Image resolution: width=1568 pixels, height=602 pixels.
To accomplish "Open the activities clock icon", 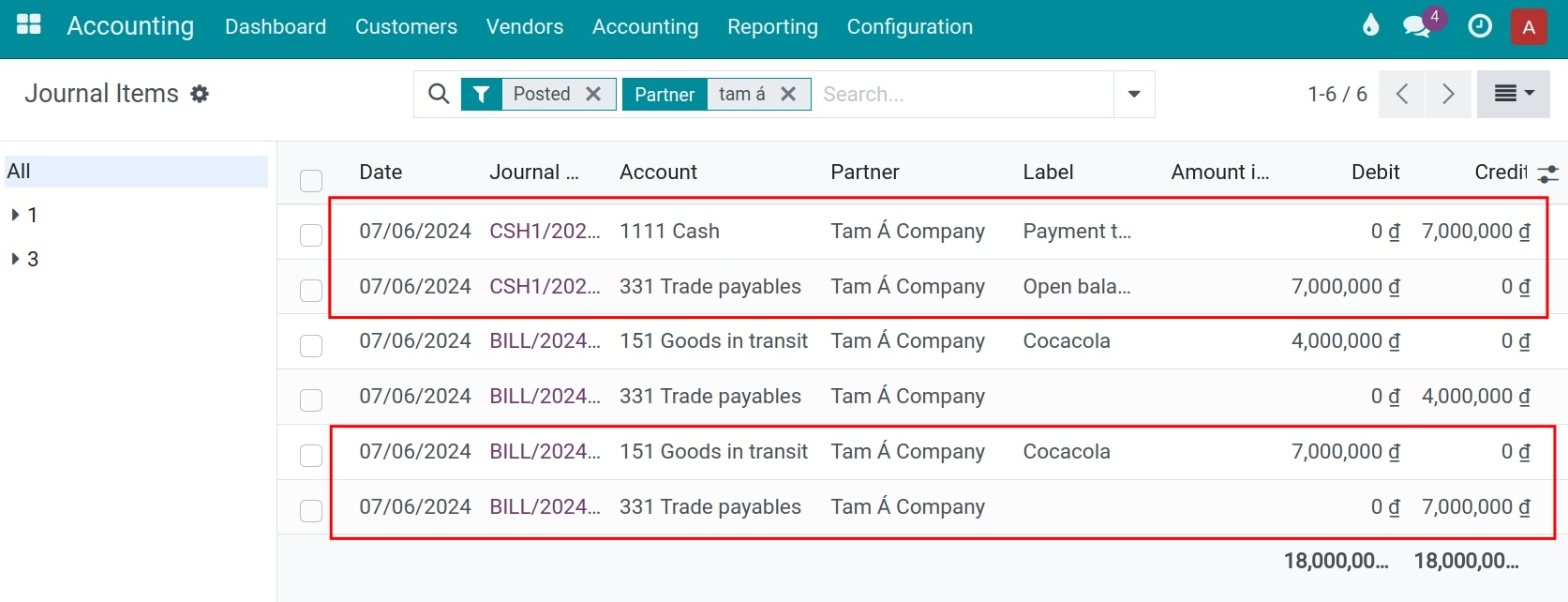I will 1480,26.
